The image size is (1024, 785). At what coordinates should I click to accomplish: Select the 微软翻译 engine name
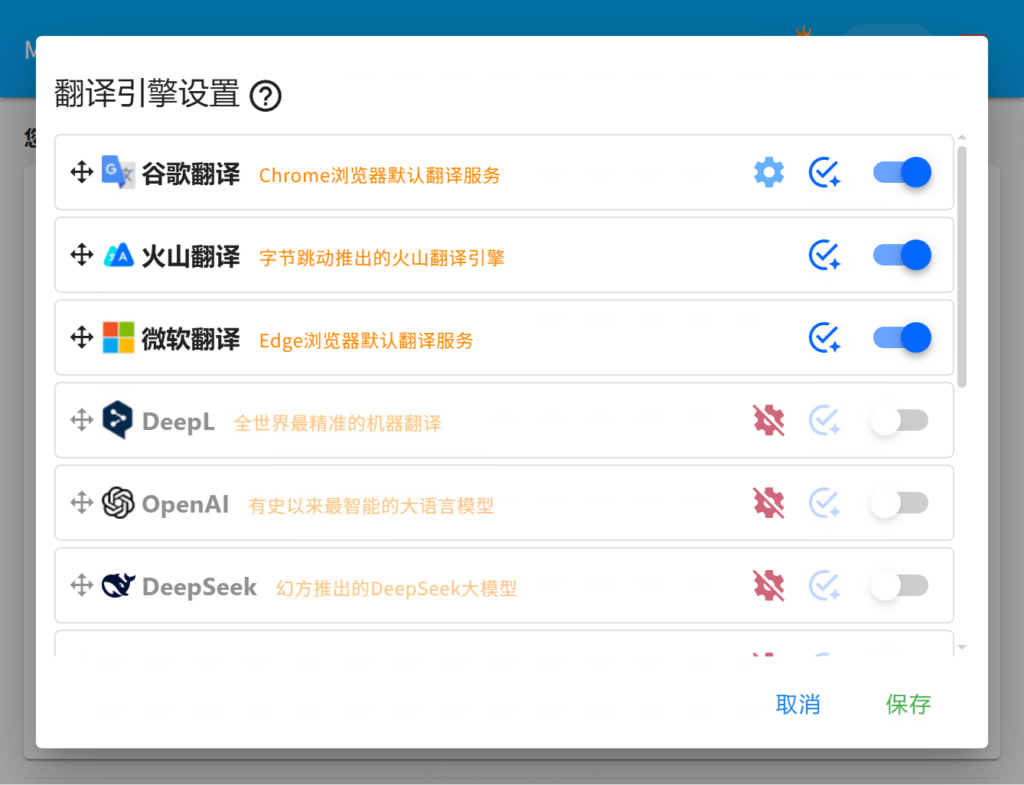[191, 340]
